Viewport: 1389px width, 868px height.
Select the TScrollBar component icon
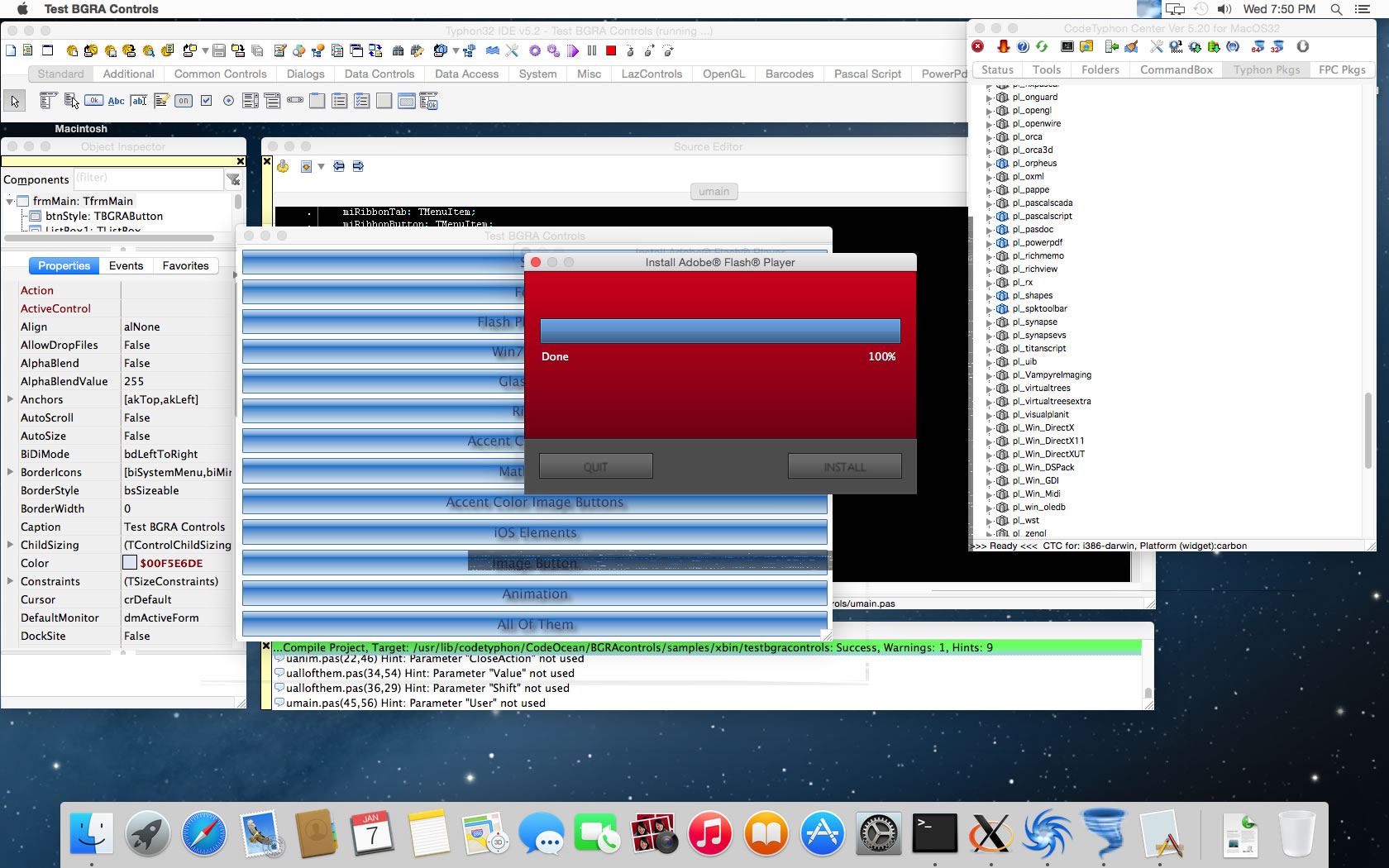[x=295, y=101]
